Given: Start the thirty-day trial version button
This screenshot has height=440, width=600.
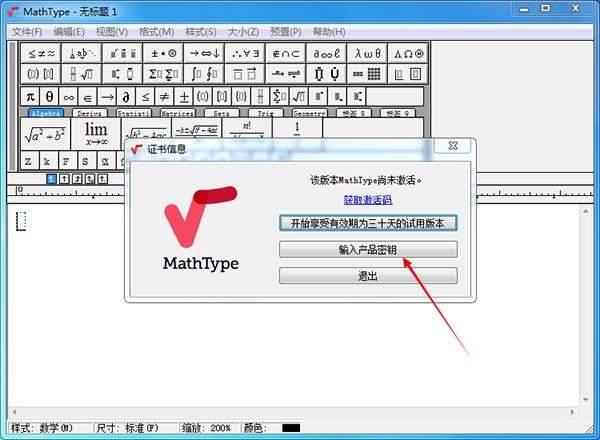Looking at the screenshot, I should click(368, 223).
